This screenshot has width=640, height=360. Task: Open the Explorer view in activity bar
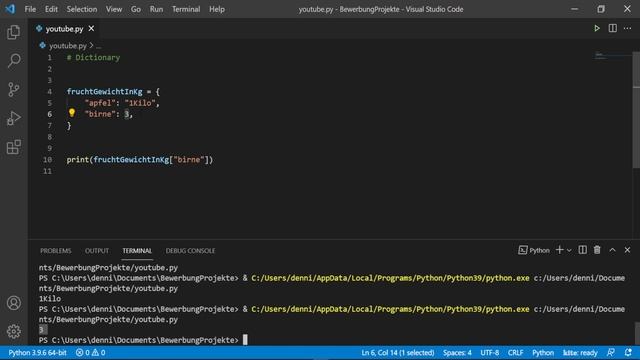13,32
